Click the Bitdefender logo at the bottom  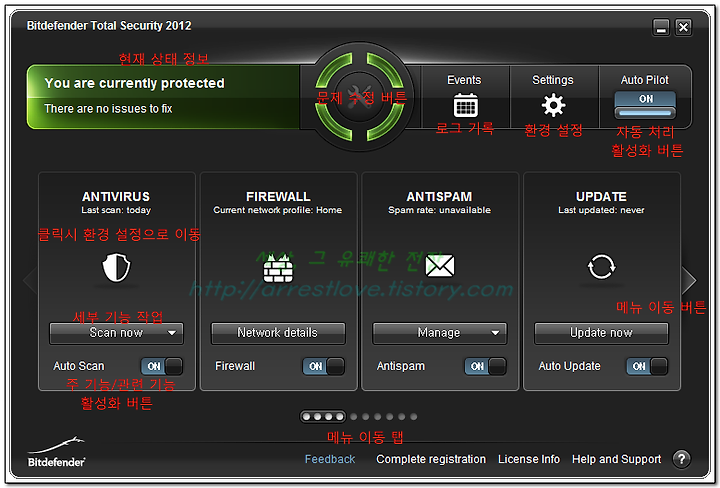(56, 452)
